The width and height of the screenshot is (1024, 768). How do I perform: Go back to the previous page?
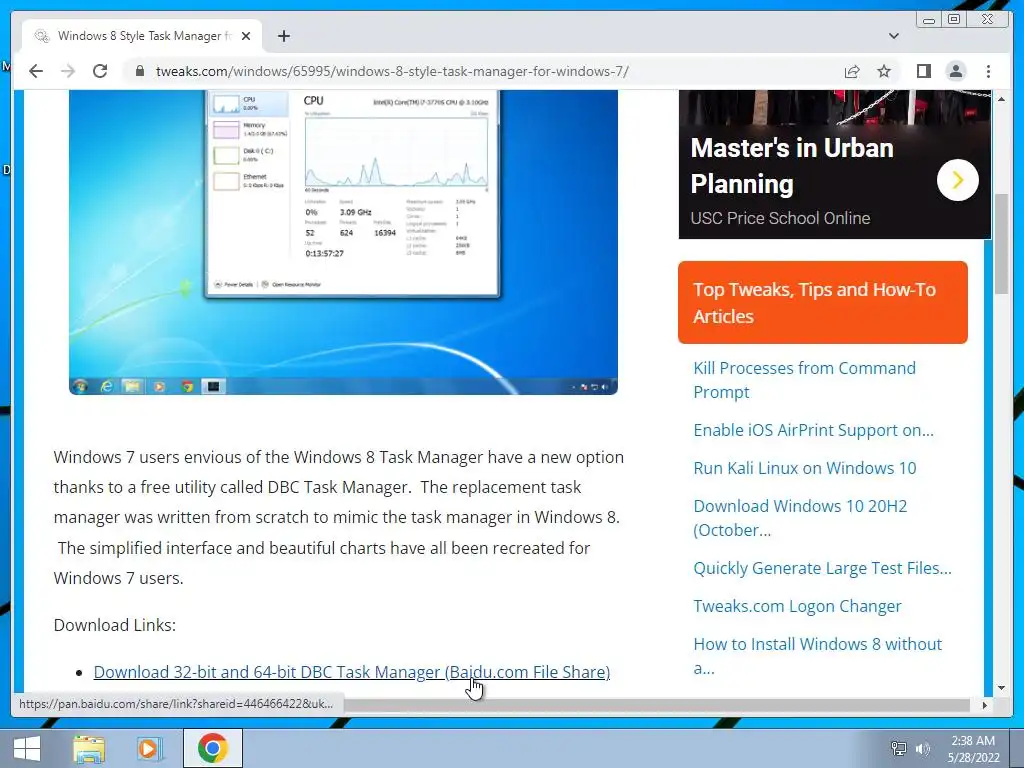coord(36,71)
